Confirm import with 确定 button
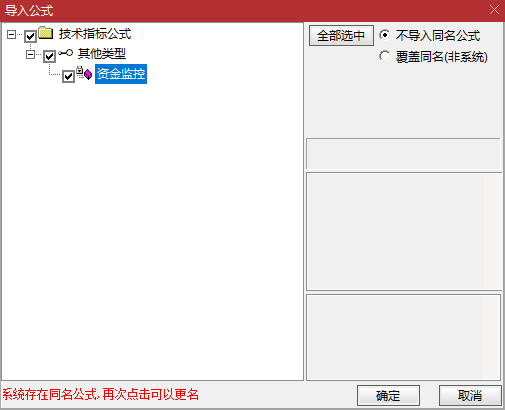The image size is (505, 410). 388,396
